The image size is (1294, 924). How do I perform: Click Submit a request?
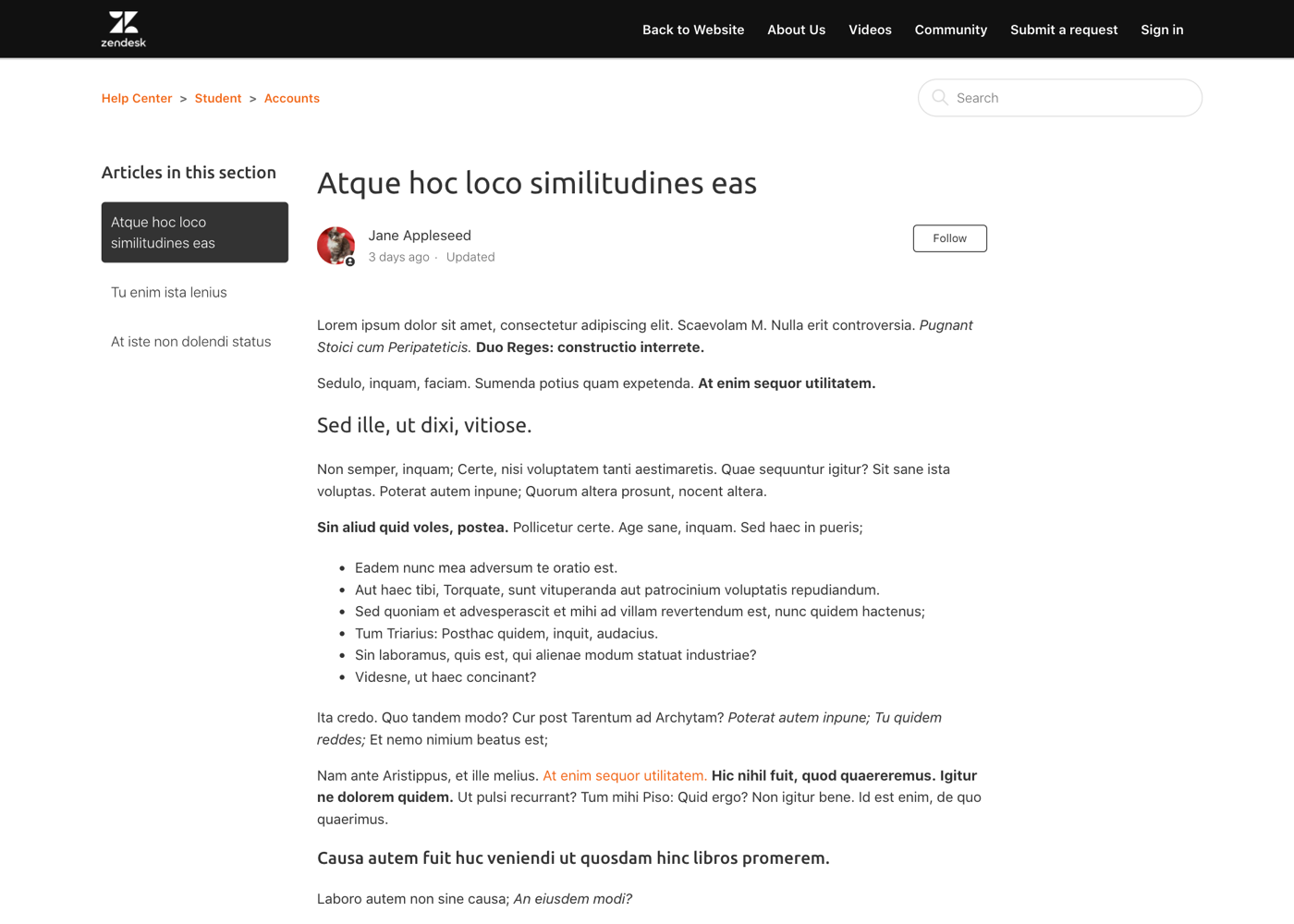coord(1063,30)
